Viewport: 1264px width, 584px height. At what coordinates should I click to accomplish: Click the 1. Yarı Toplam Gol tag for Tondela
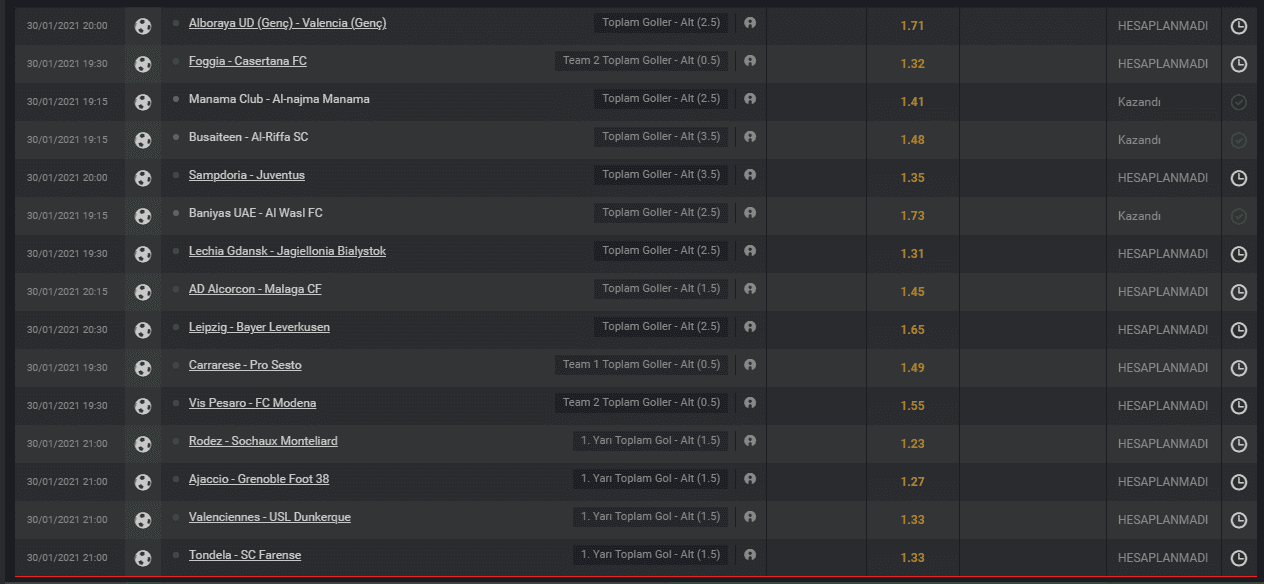click(651, 555)
